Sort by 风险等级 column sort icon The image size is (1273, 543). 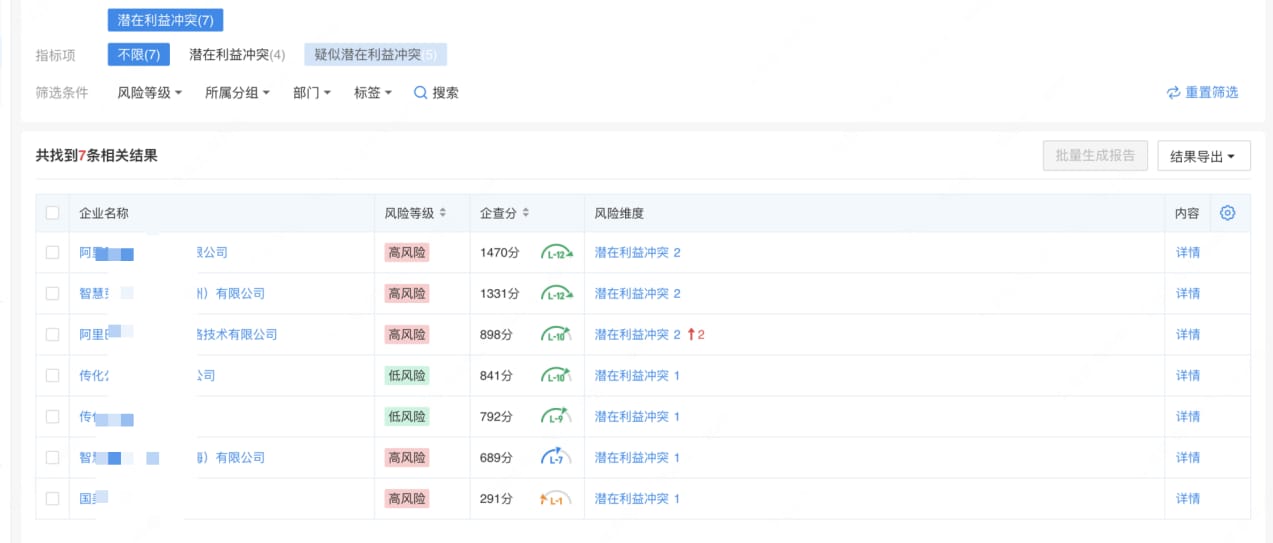point(443,214)
